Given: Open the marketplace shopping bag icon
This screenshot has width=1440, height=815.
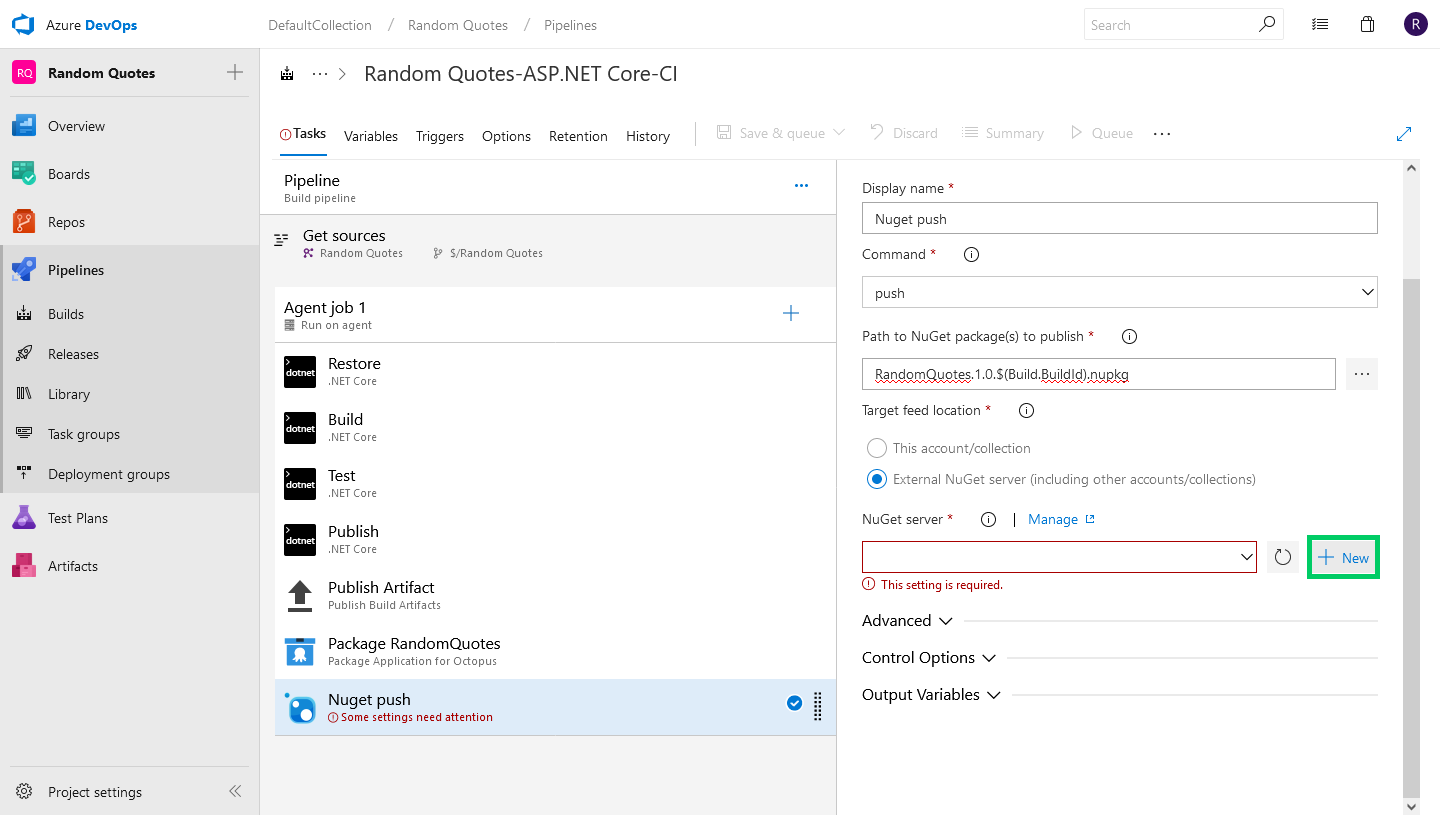Looking at the screenshot, I should 1368,25.
